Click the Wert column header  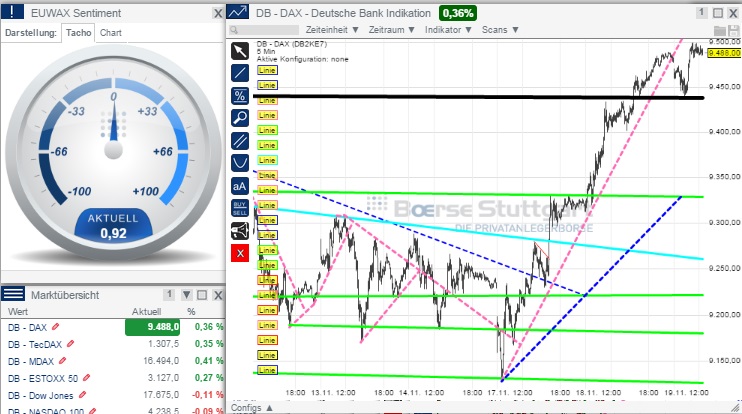(x=18, y=311)
